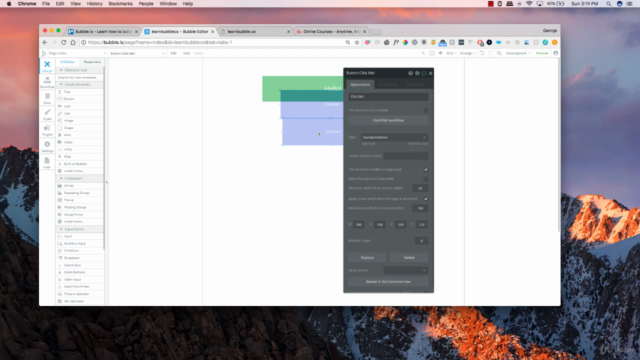The height and width of the screenshot is (360, 640).
Task: Open the Data section icon
Action: click(47, 98)
